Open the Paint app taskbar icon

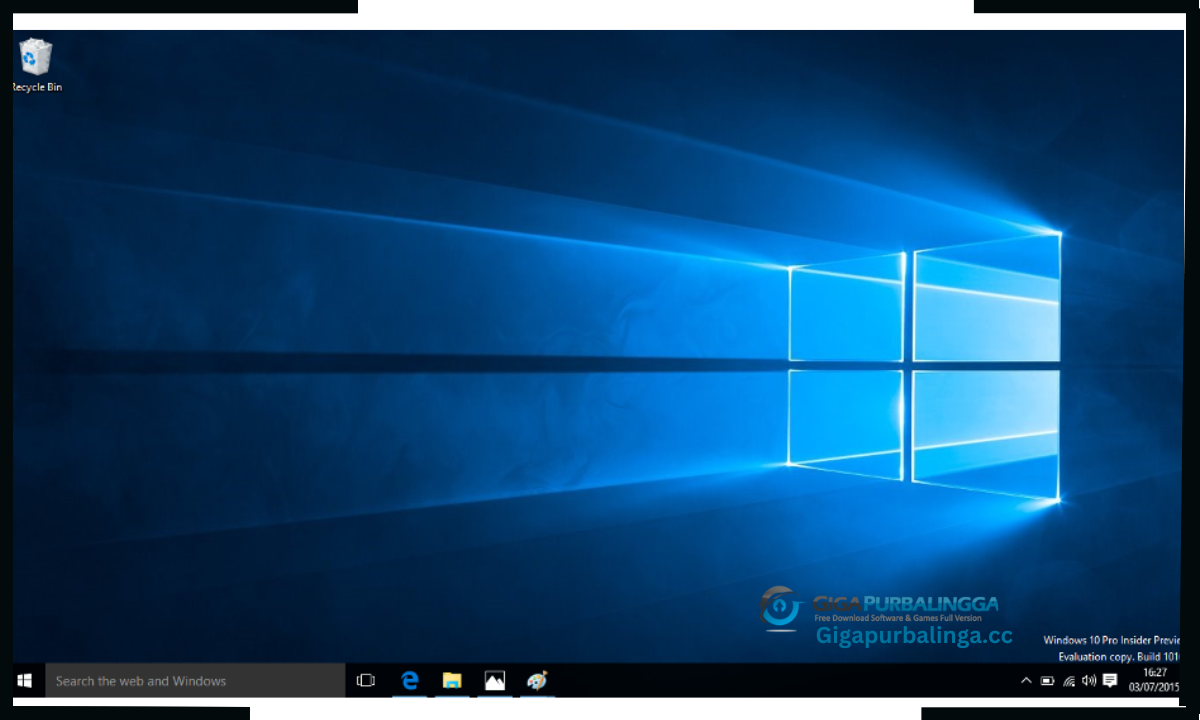point(538,681)
